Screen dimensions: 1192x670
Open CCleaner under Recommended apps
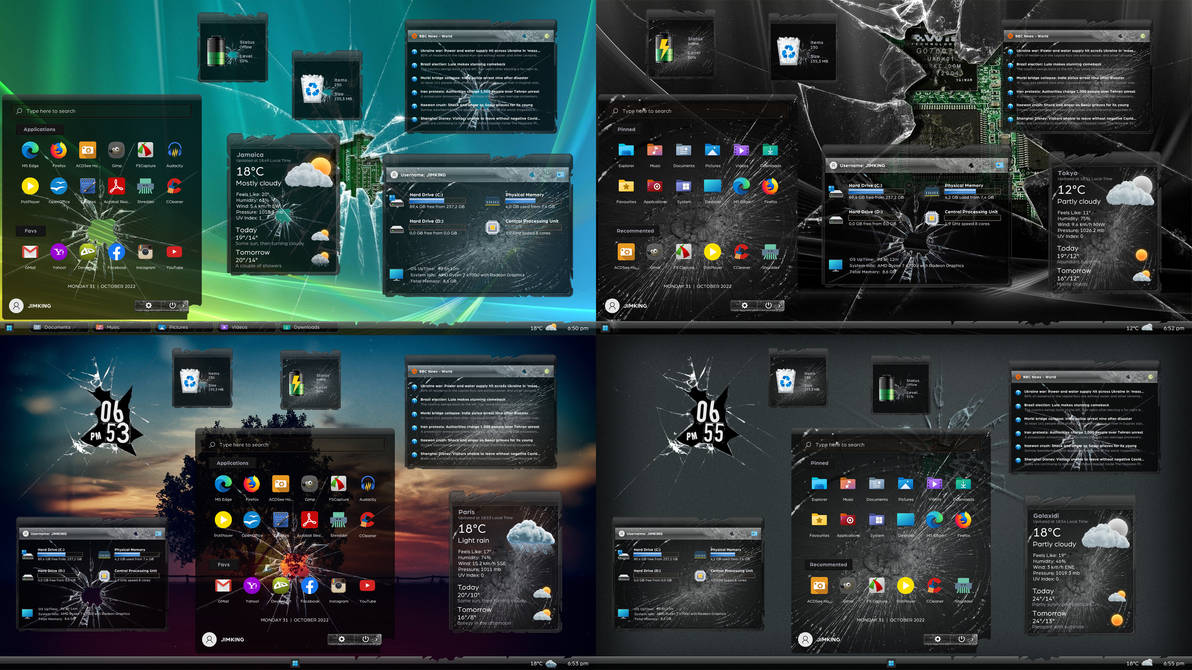[741, 251]
